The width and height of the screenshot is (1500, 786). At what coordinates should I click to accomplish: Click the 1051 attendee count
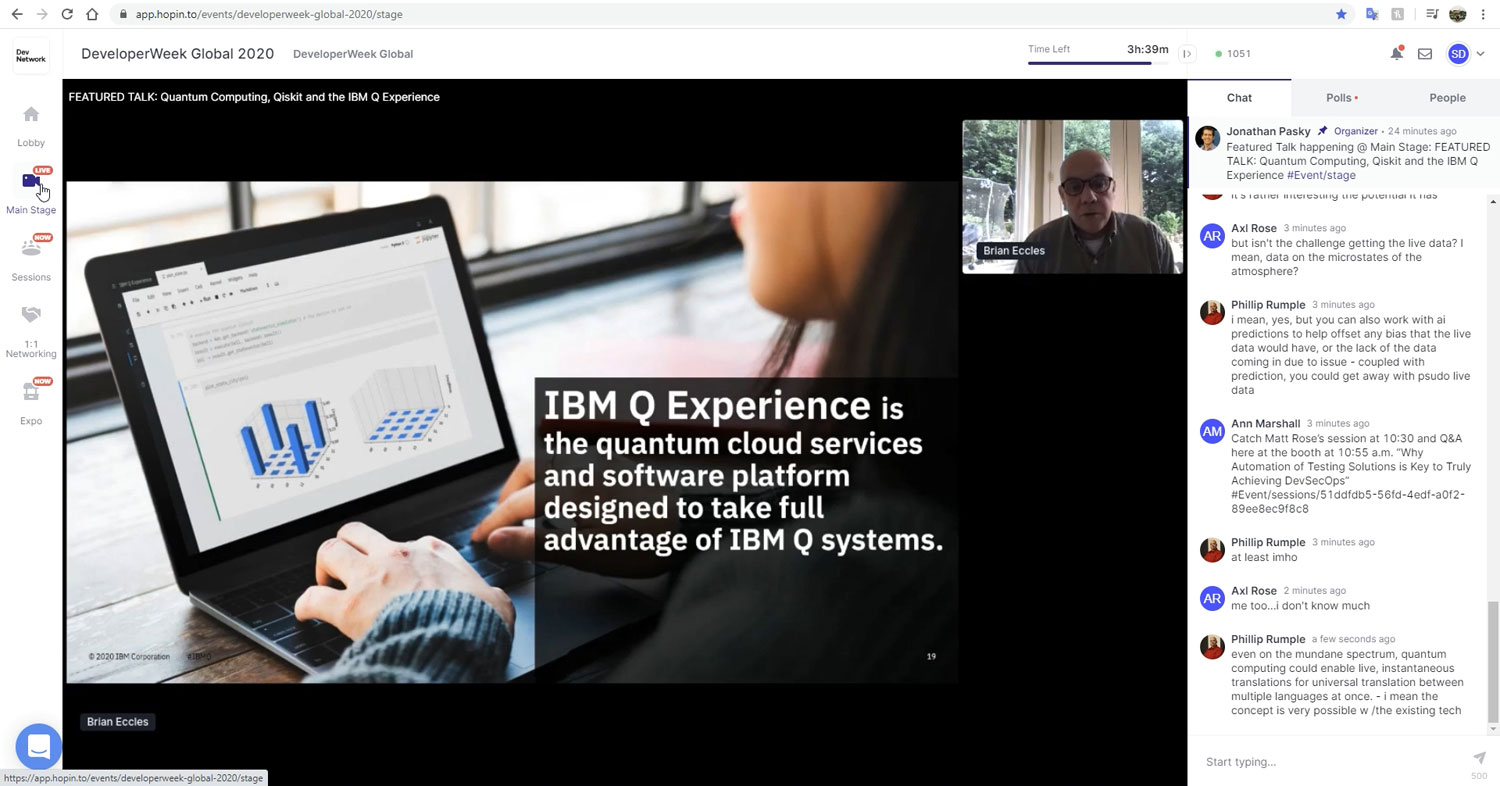point(1233,54)
